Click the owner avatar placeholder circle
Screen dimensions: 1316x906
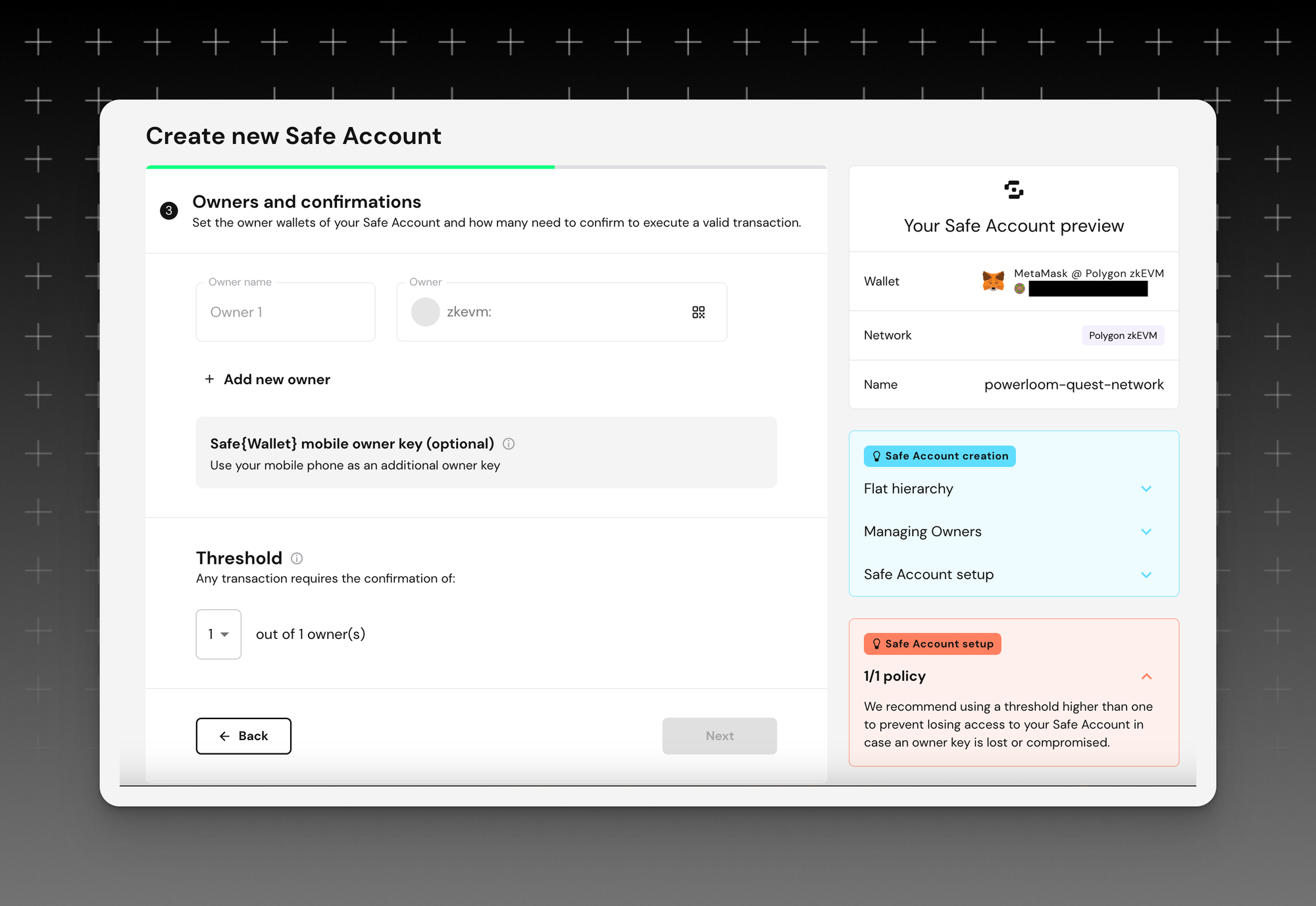tap(426, 312)
